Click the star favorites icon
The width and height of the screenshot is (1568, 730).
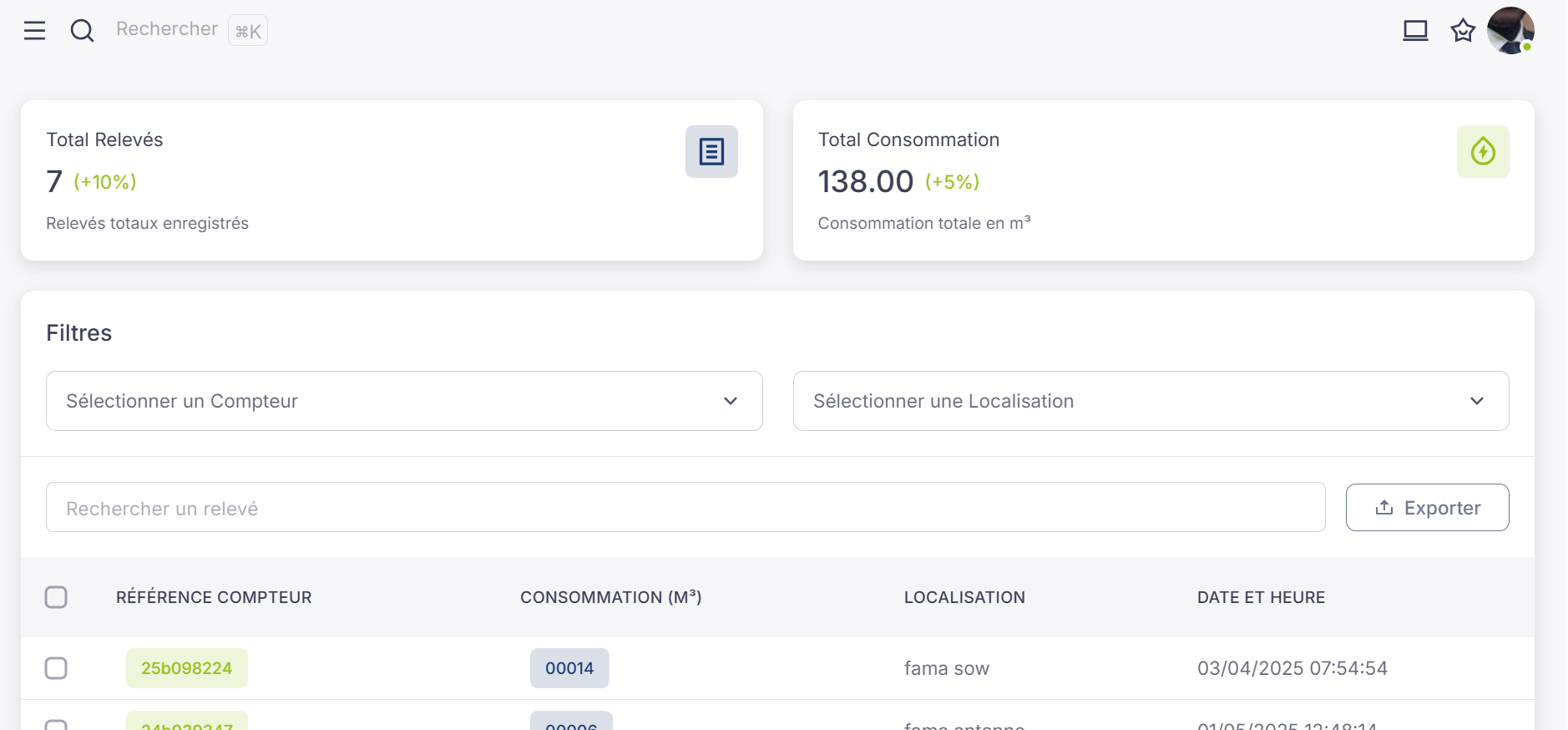[1462, 31]
